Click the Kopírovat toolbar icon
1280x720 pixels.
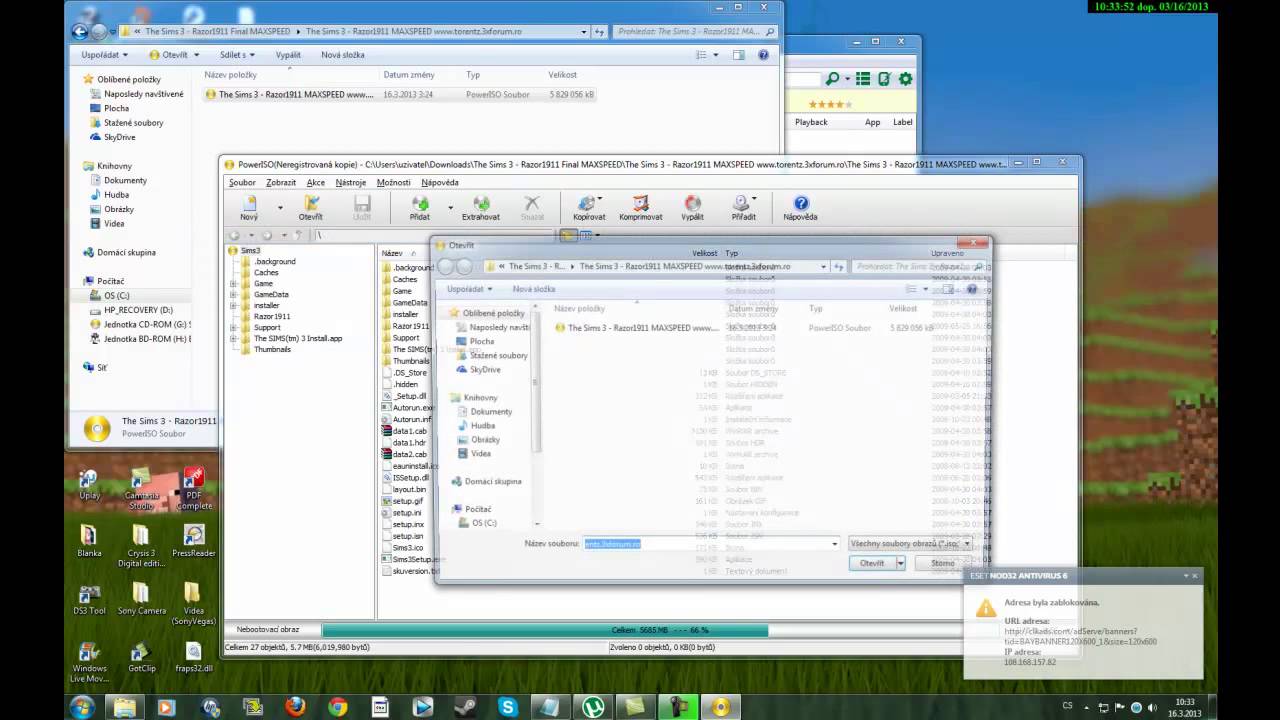tap(589, 208)
